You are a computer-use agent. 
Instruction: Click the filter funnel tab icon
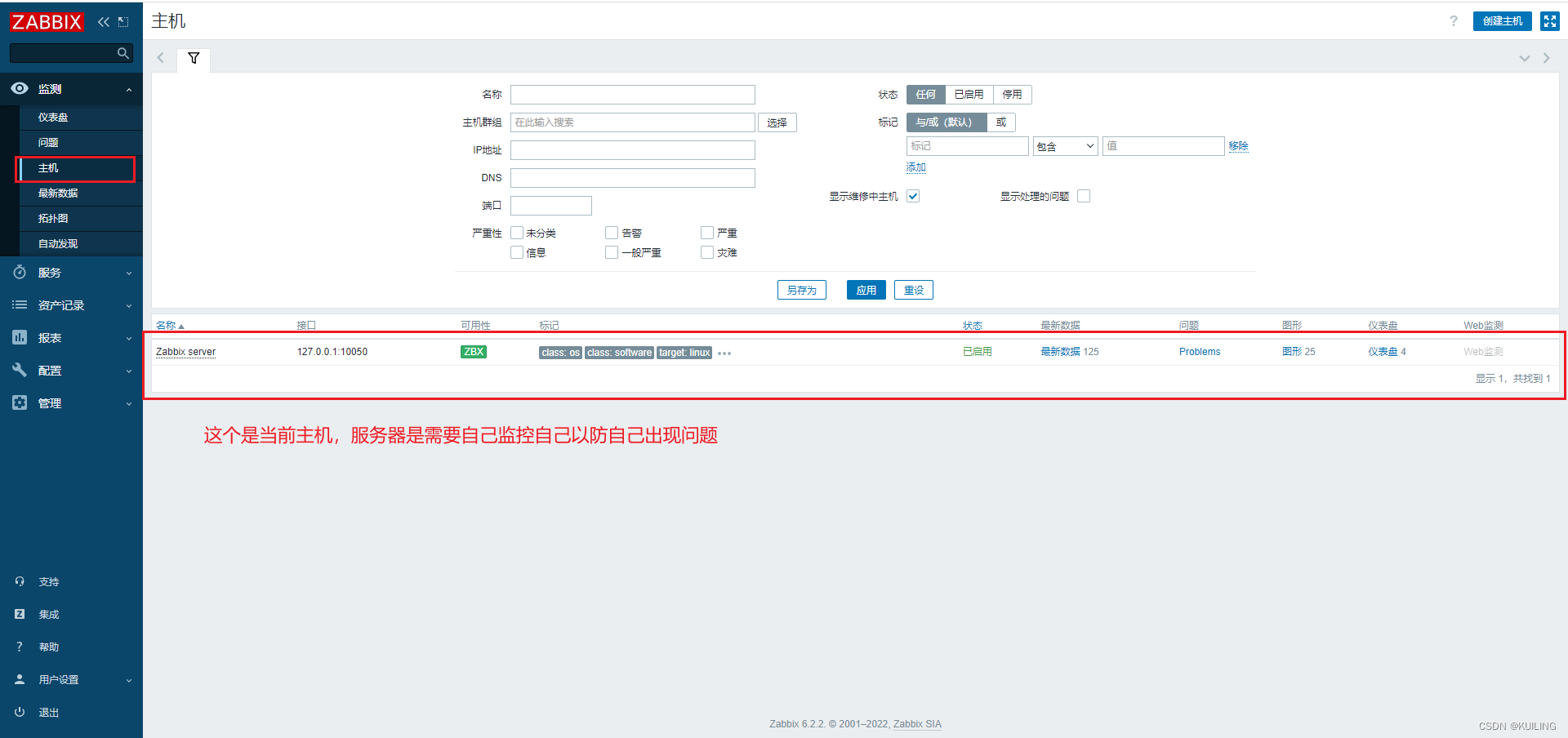pos(194,58)
